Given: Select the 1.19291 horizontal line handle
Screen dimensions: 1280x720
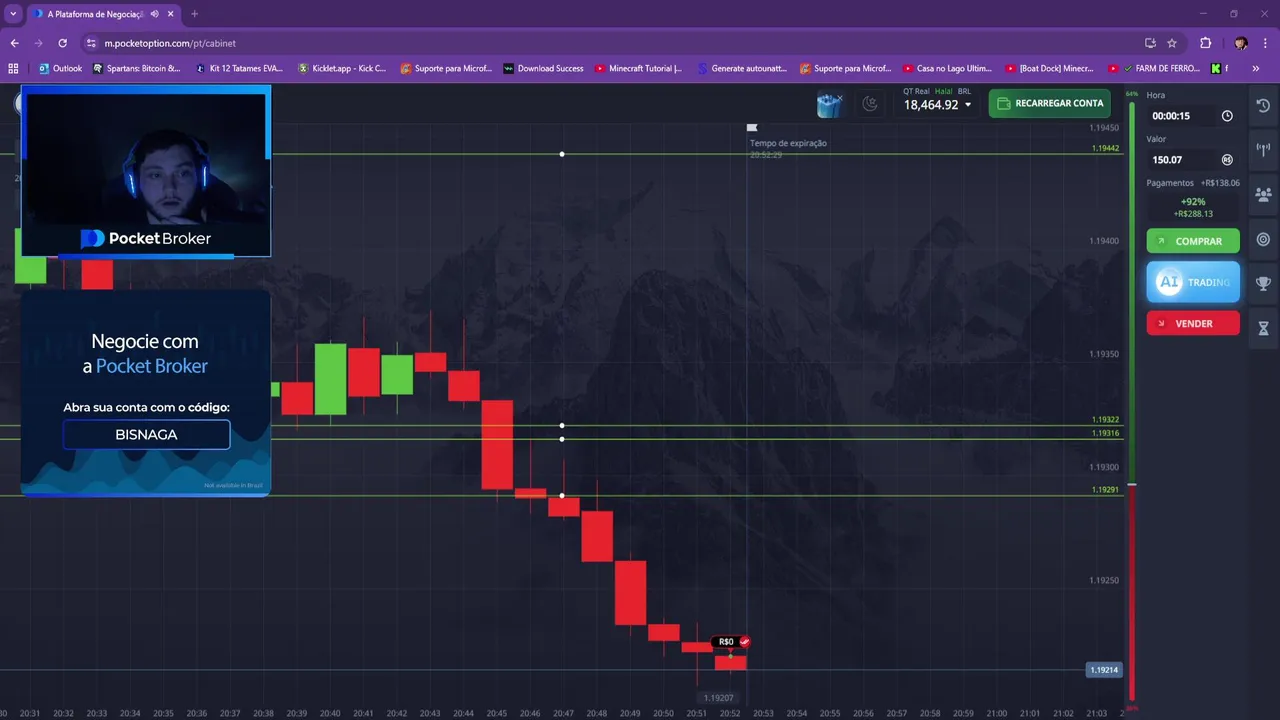Looking at the screenshot, I should 562,496.
